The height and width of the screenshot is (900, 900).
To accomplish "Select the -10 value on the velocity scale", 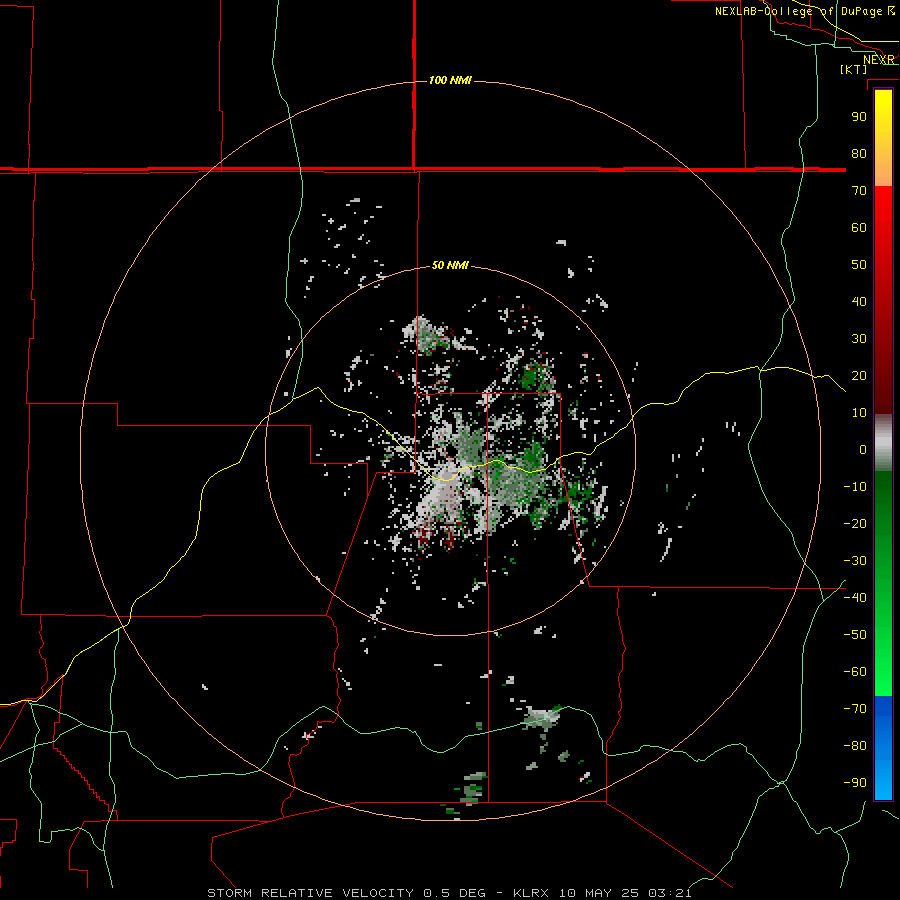I will pos(855,487).
